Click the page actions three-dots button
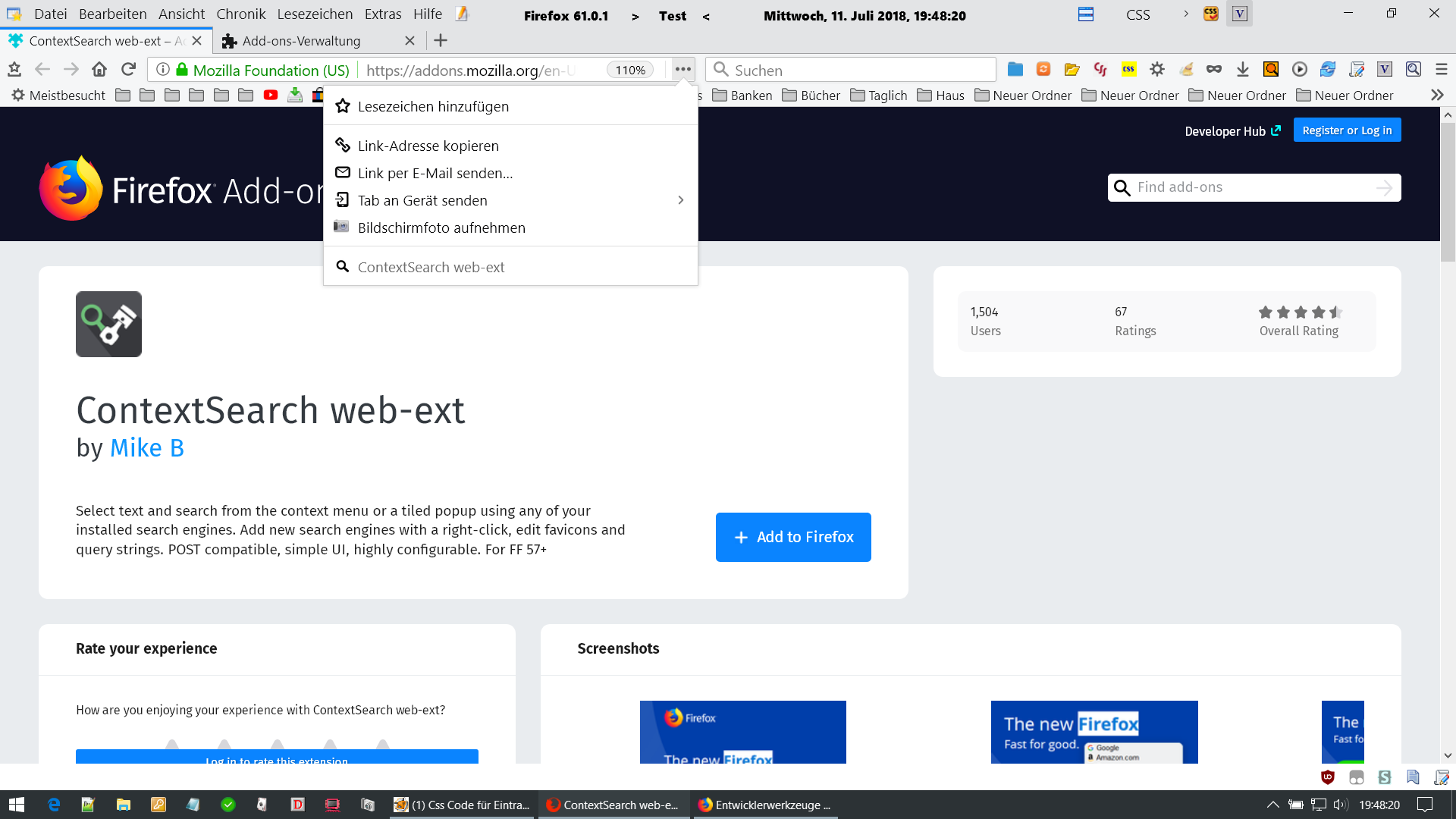 [682, 70]
